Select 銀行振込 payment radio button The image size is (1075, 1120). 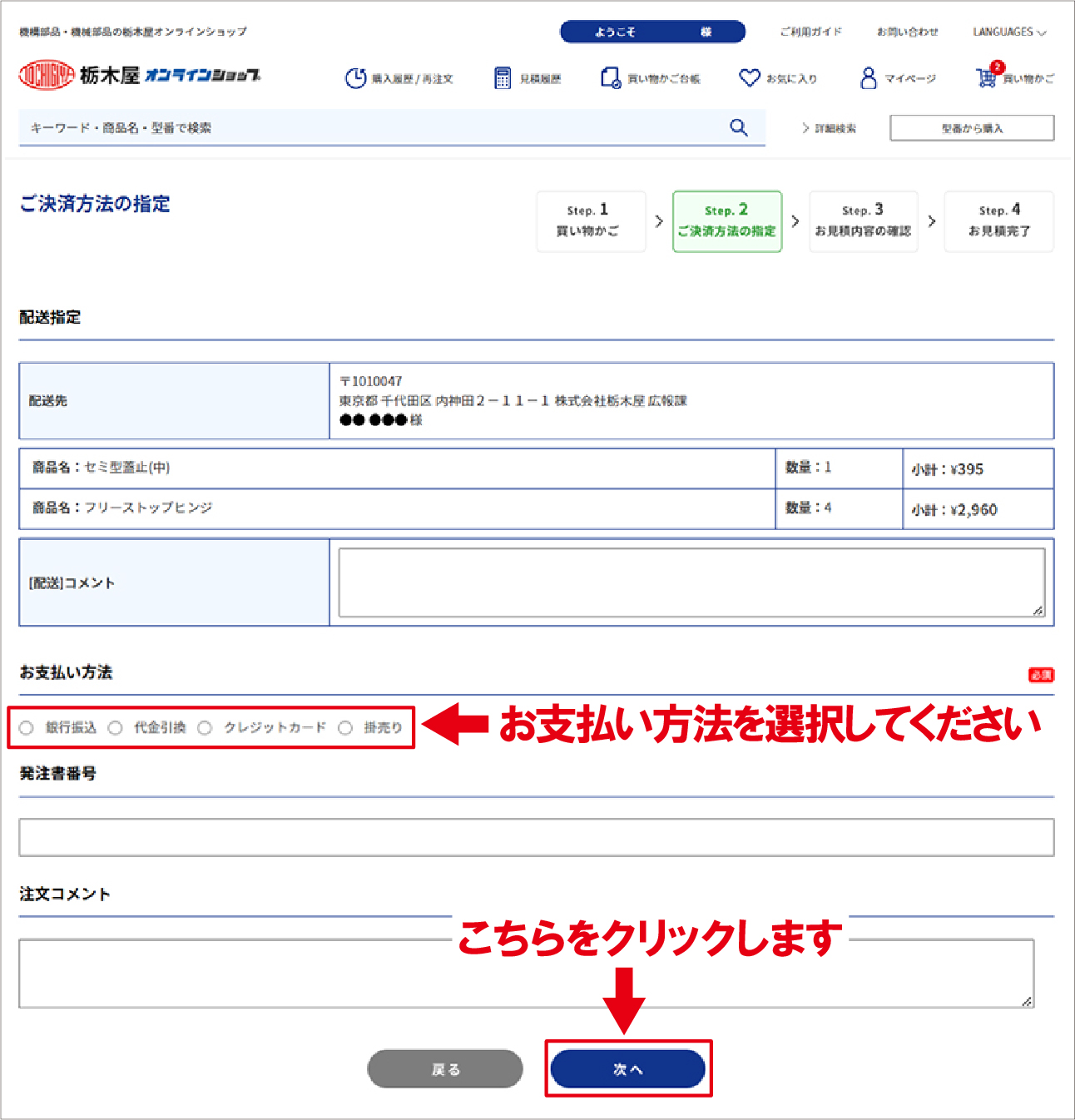[x=27, y=728]
